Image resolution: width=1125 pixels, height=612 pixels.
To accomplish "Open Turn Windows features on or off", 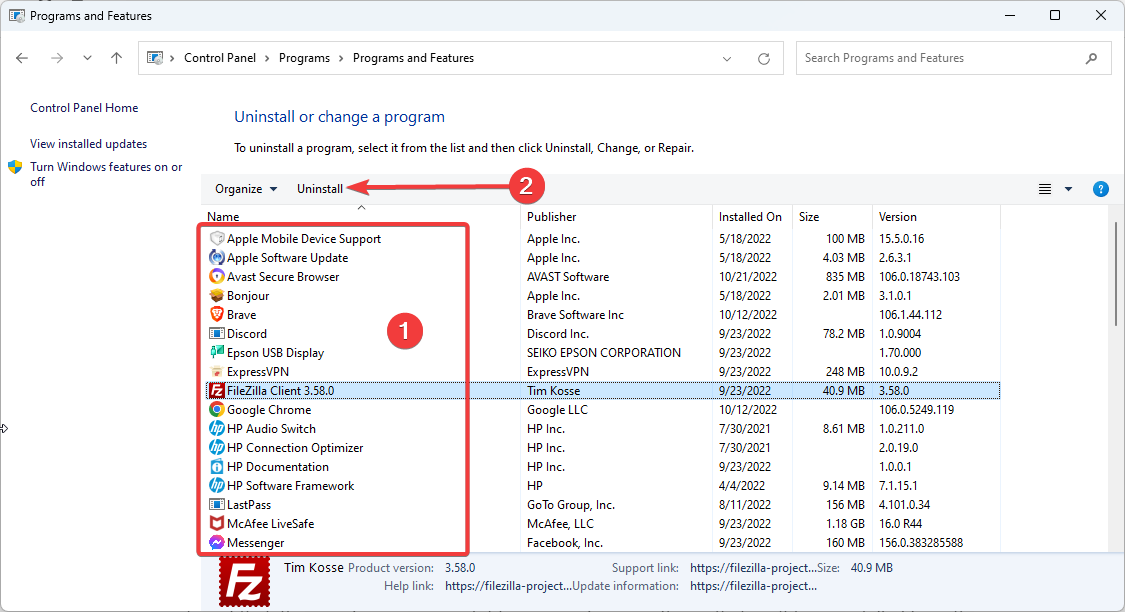I will click(x=106, y=174).
